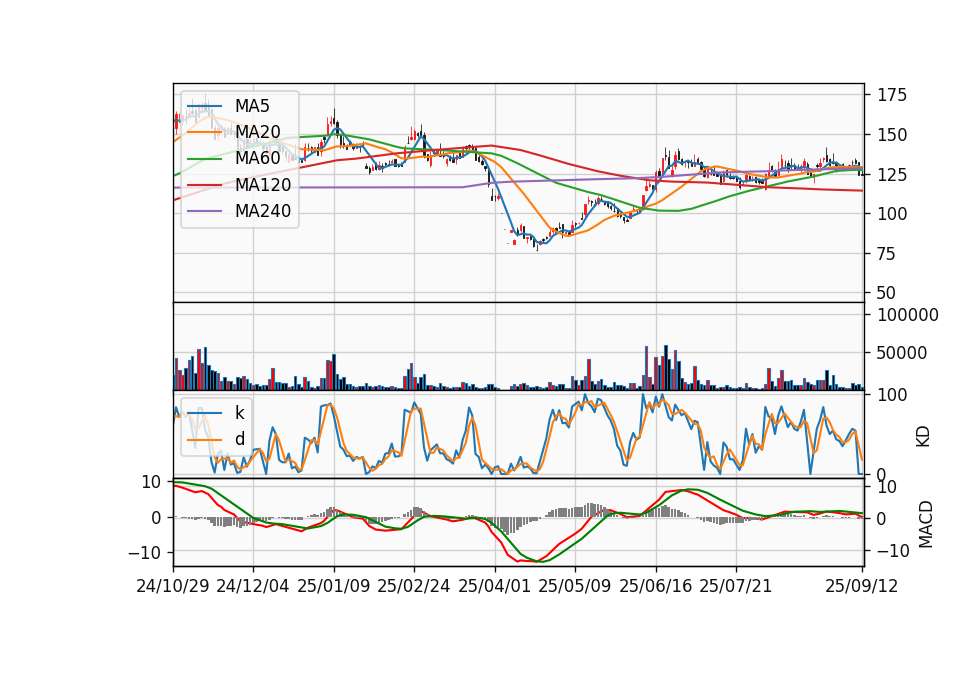
Task: Select the d legend entry in KD panel
Action: click(x=240, y=439)
